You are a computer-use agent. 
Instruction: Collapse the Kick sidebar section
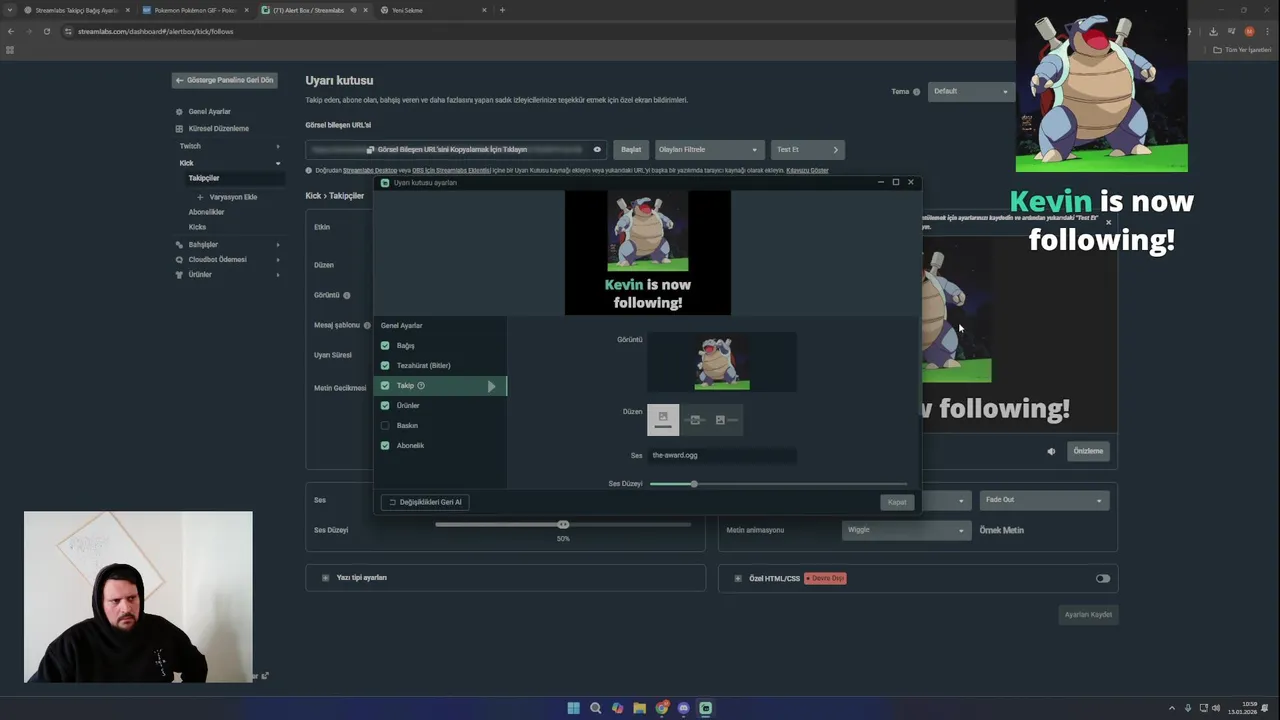278,163
